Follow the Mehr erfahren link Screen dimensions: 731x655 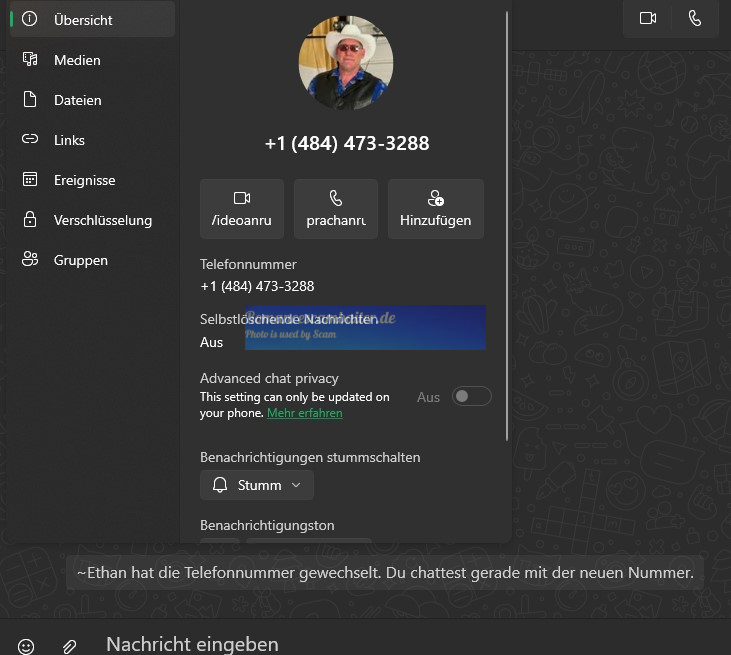[x=304, y=413]
